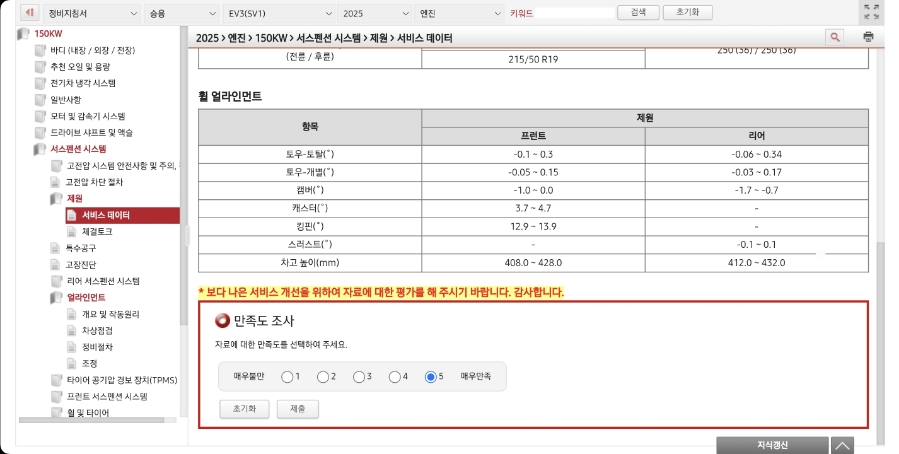The height and width of the screenshot is (454, 899).
Task: Click the scroll-to-top chevron button
Action: 842,445
